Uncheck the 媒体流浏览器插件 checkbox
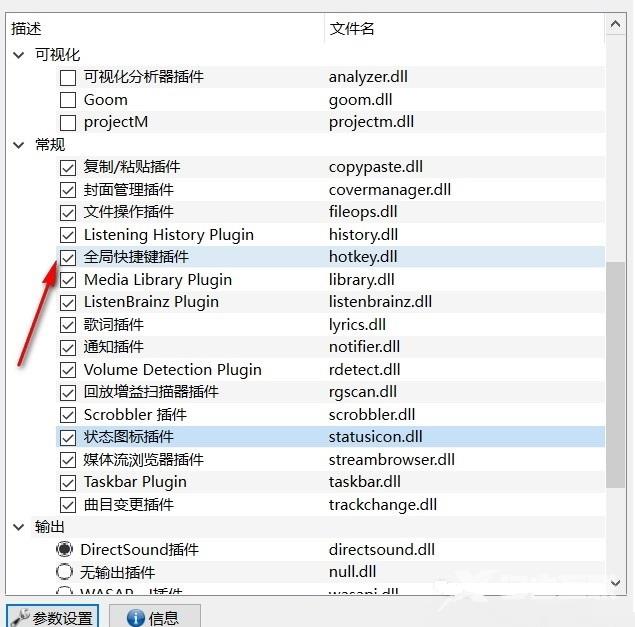This screenshot has height=627, width=635. 68,460
